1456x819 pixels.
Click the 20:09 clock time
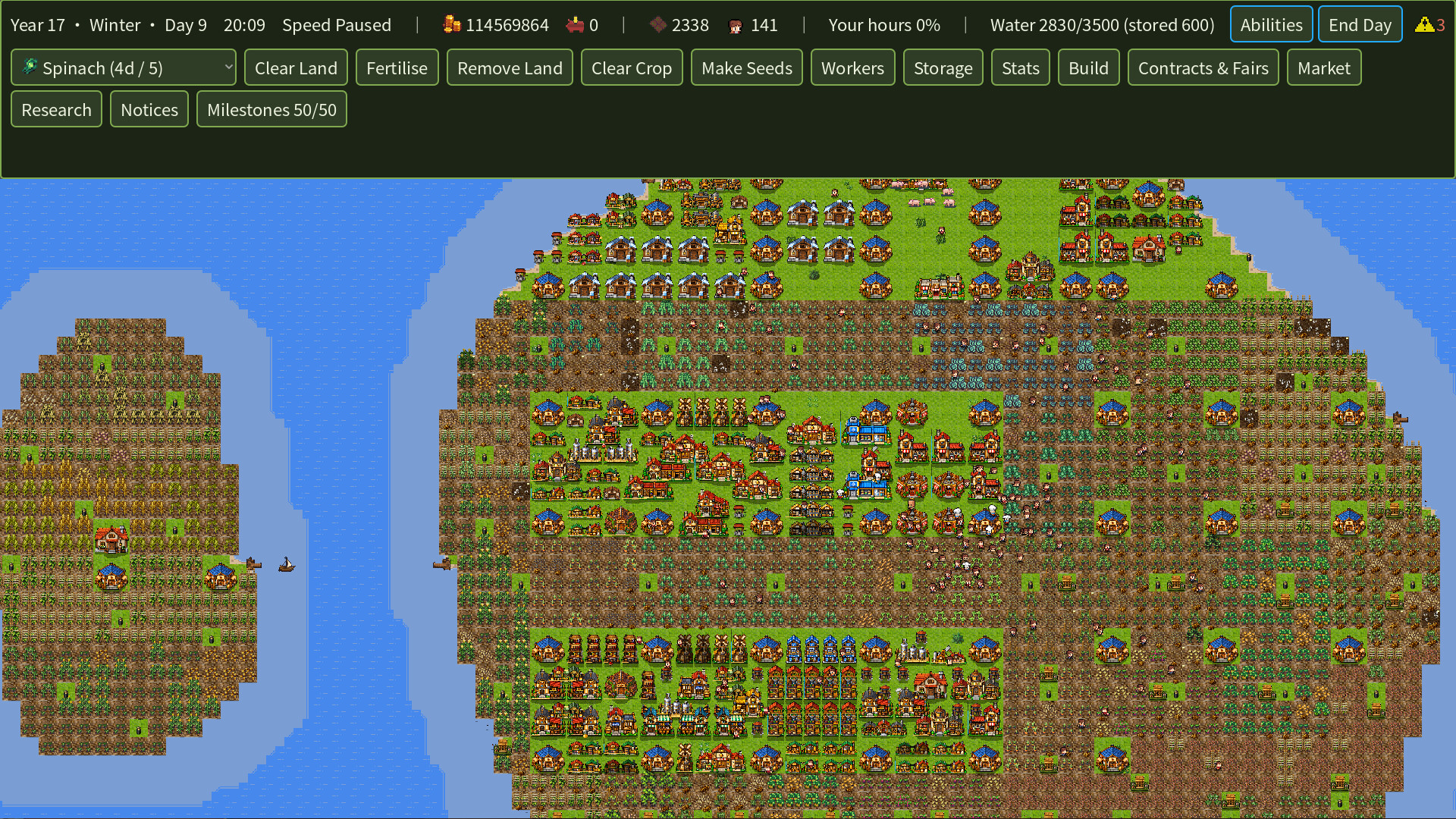pyautogui.click(x=244, y=25)
